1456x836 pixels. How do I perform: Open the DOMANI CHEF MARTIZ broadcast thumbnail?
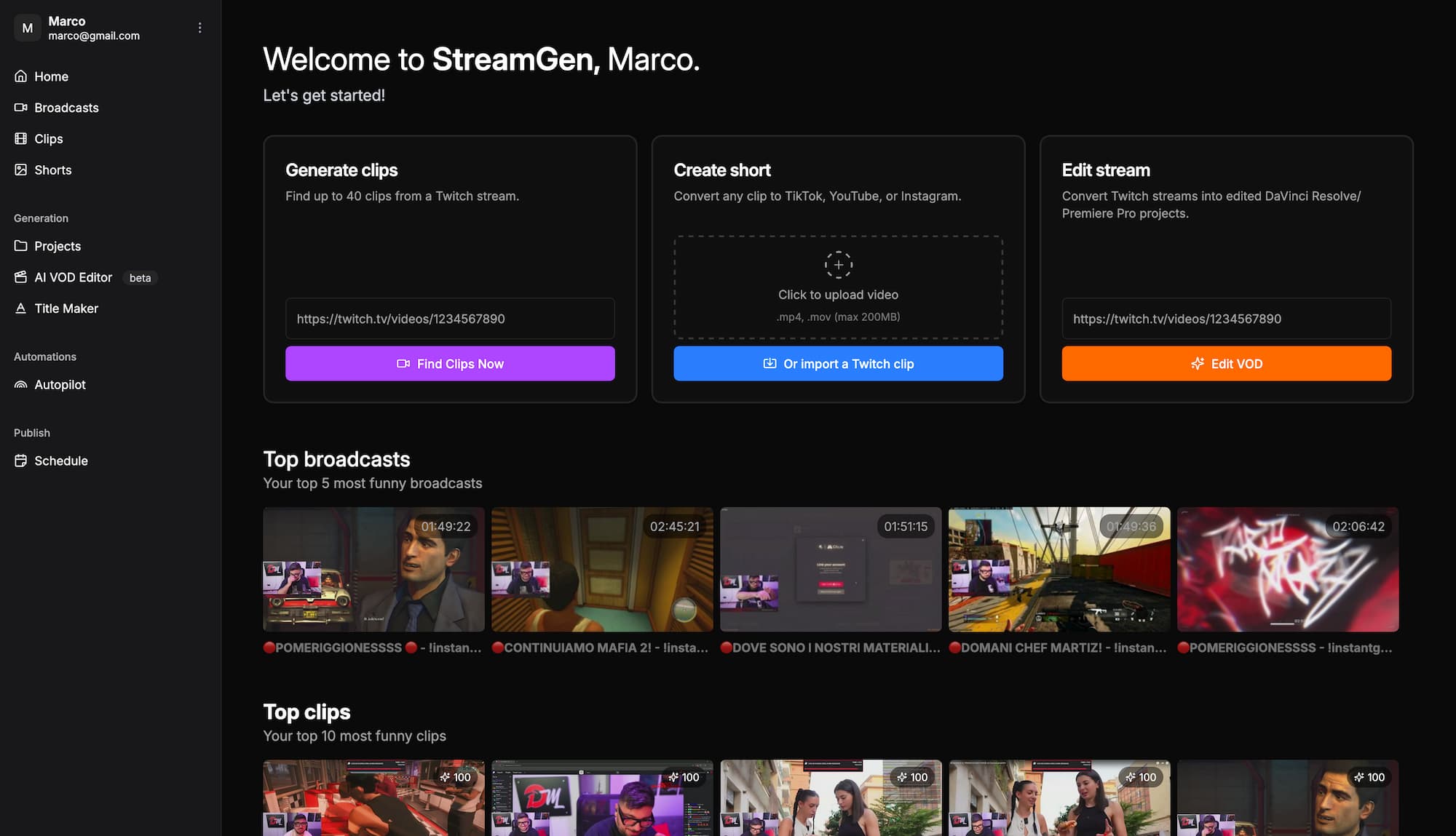click(x=1059, y=570)
